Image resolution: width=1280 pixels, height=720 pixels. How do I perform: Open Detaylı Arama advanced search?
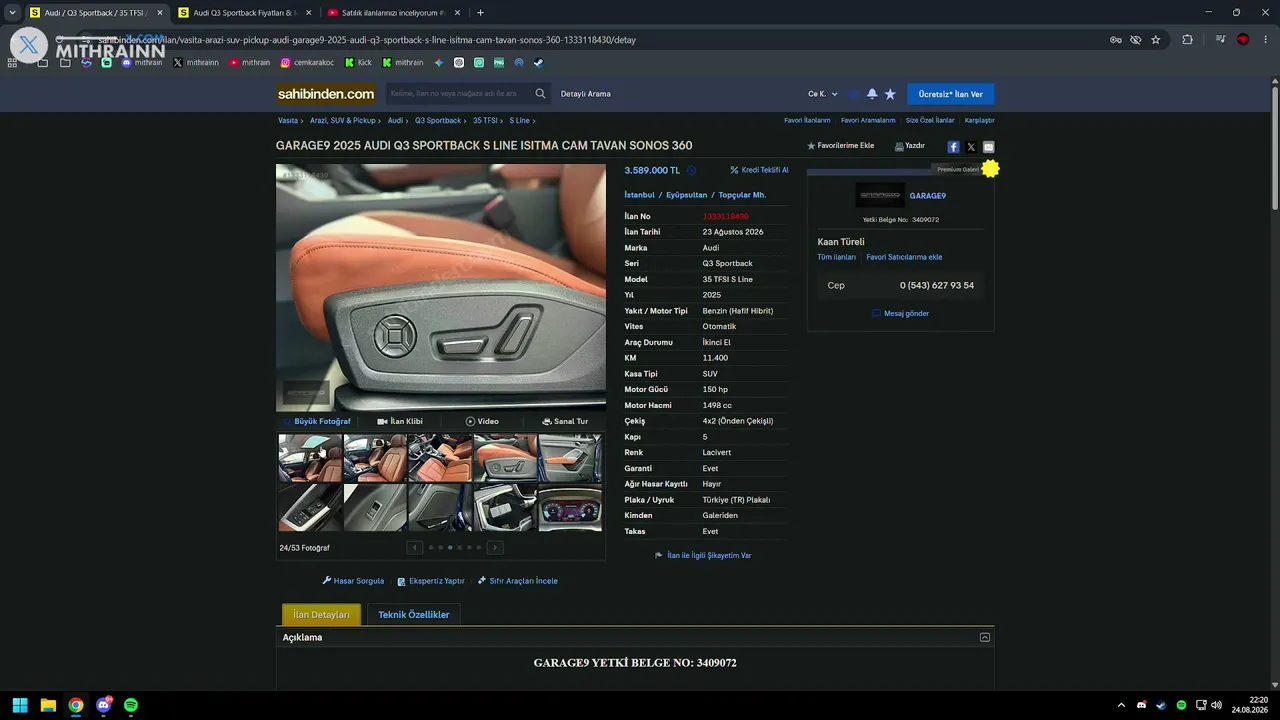point(585,94)
